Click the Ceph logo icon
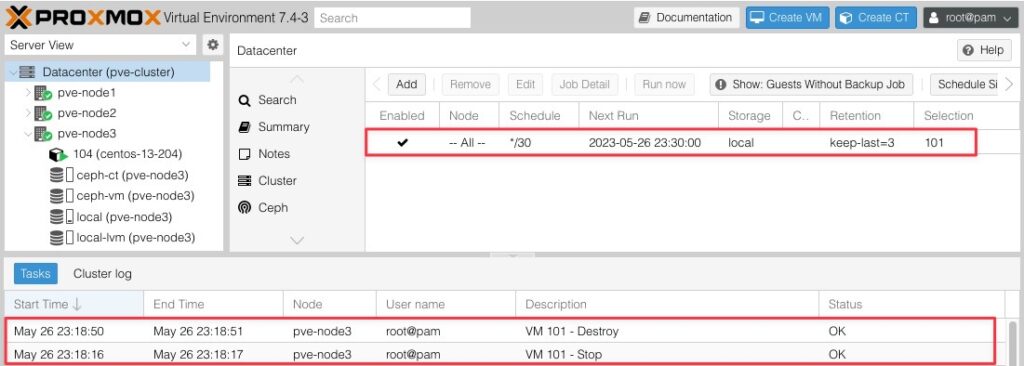The image size is (1024, 366). click(244, 208)
